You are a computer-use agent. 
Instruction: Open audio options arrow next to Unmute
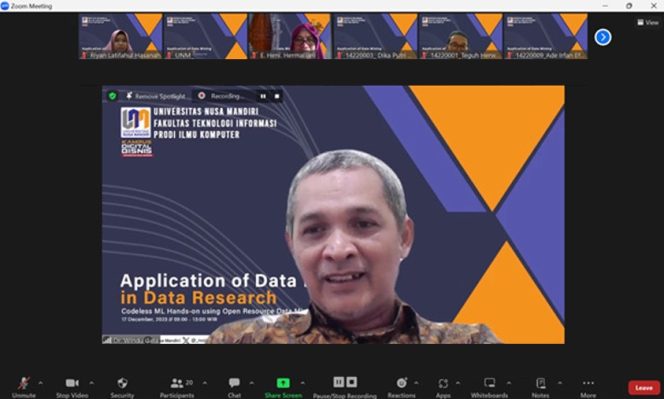pos(41,383)
